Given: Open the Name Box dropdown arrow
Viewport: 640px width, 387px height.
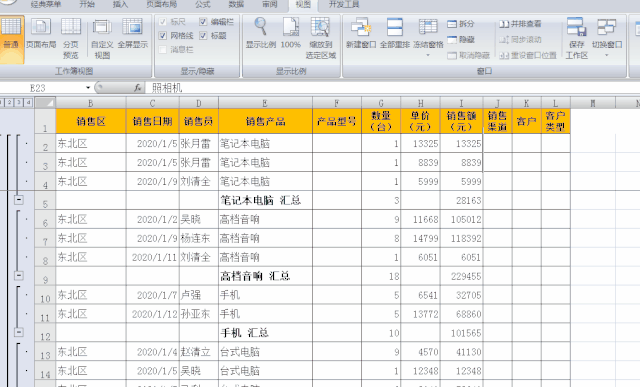Looking at the screenshot, I should pyautogui.click(x=88, y=88).
